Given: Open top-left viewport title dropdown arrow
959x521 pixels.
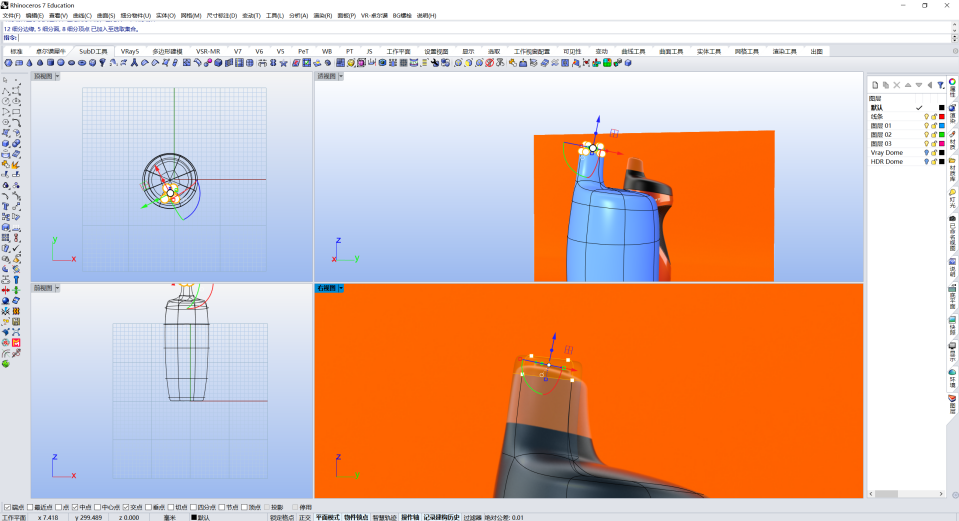Looking at the screenshot, I should 57,76.
